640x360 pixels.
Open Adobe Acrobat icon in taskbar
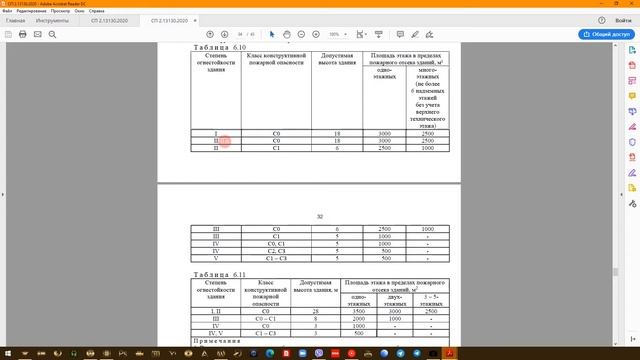[449, 353]
